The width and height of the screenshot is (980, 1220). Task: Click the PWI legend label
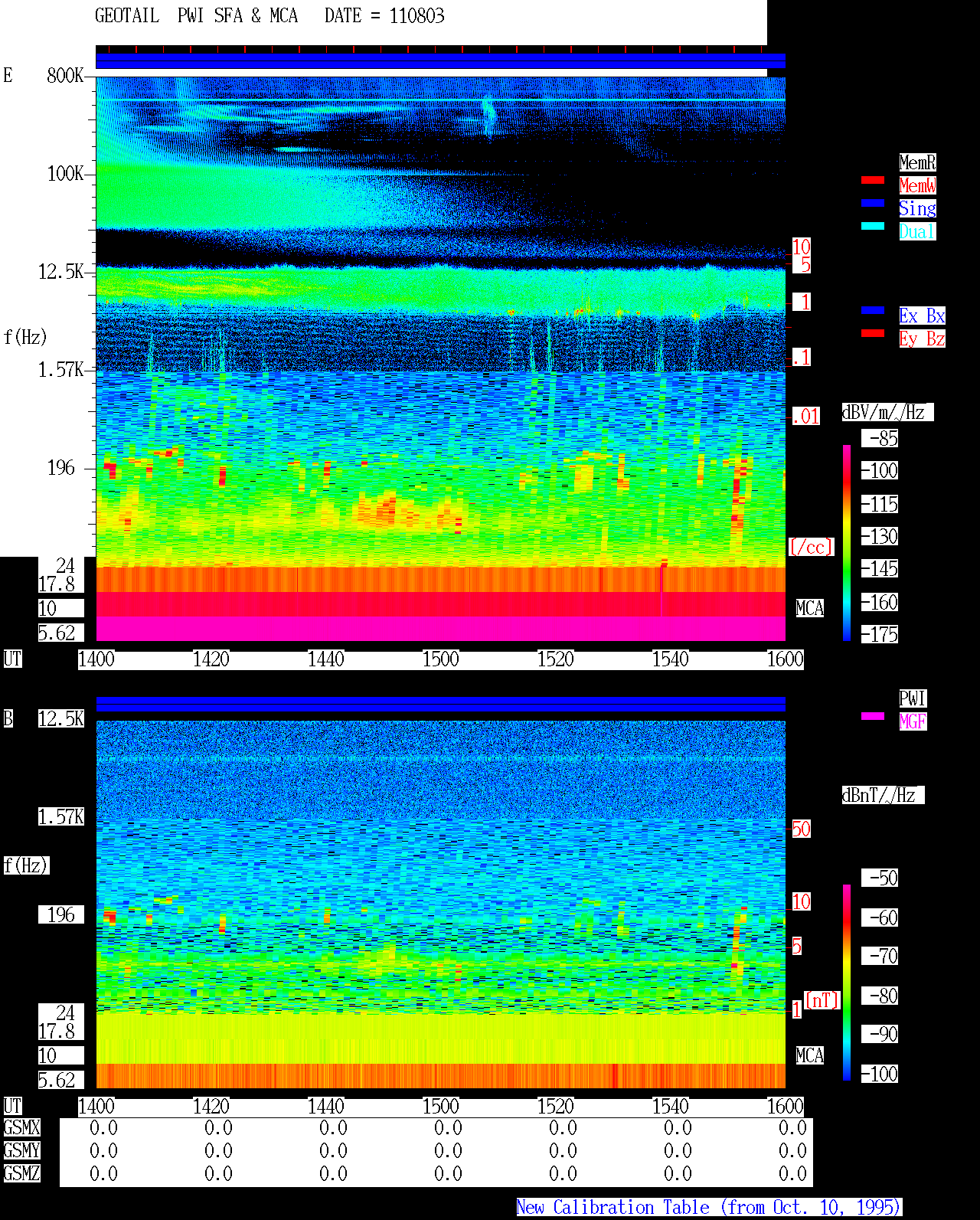(913, 698)
